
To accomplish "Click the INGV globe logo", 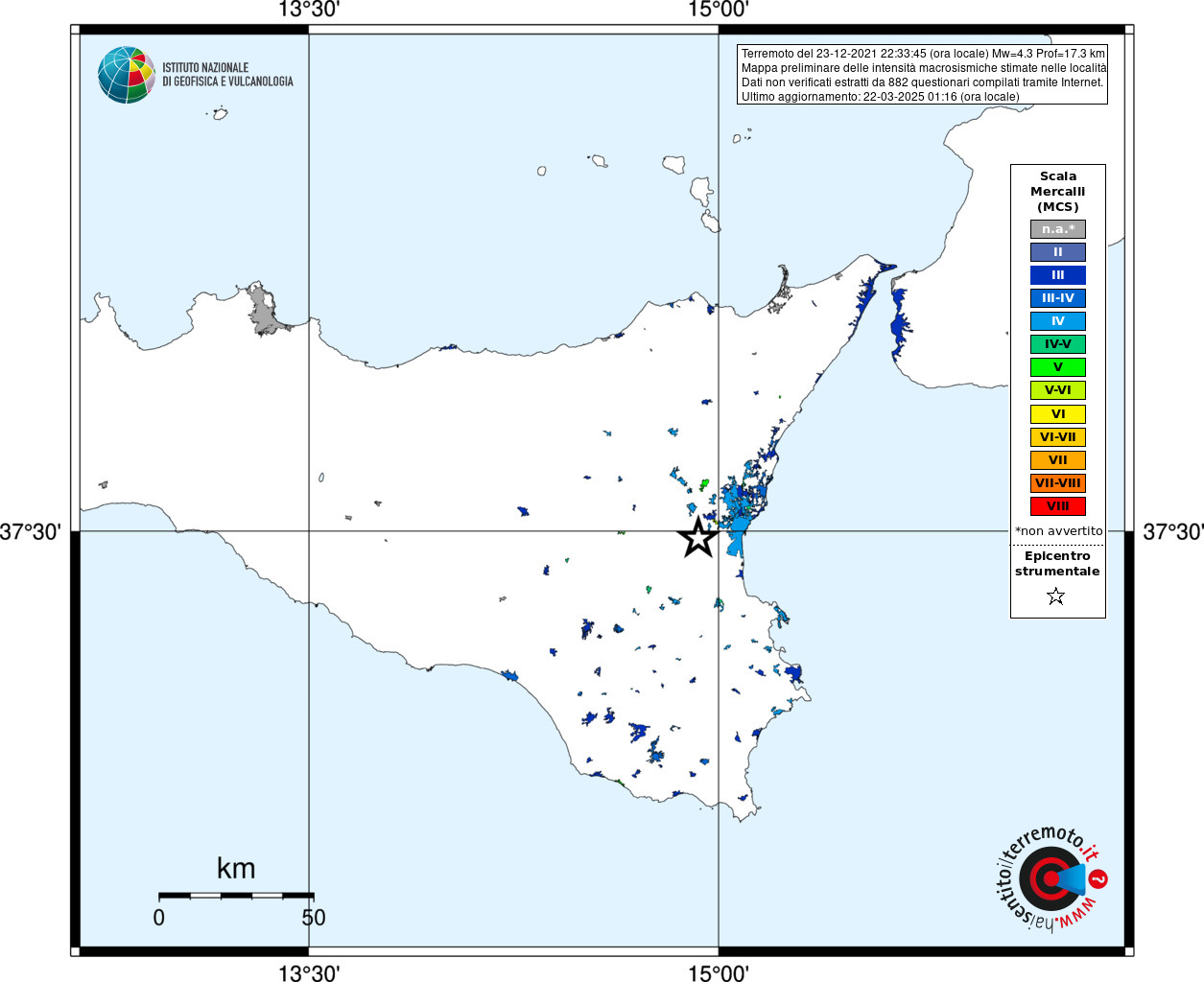I will pos(127,75).
